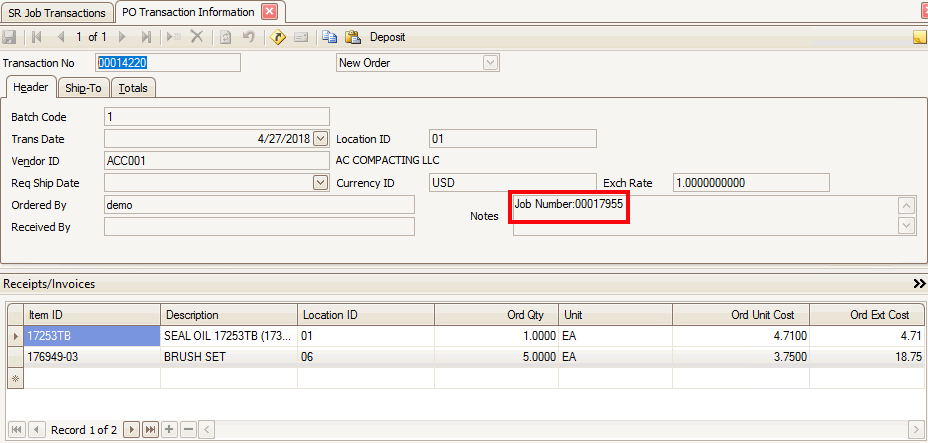Open the New Order dropdown
This screenshot has height=443, width=928.
pos(490,63)
